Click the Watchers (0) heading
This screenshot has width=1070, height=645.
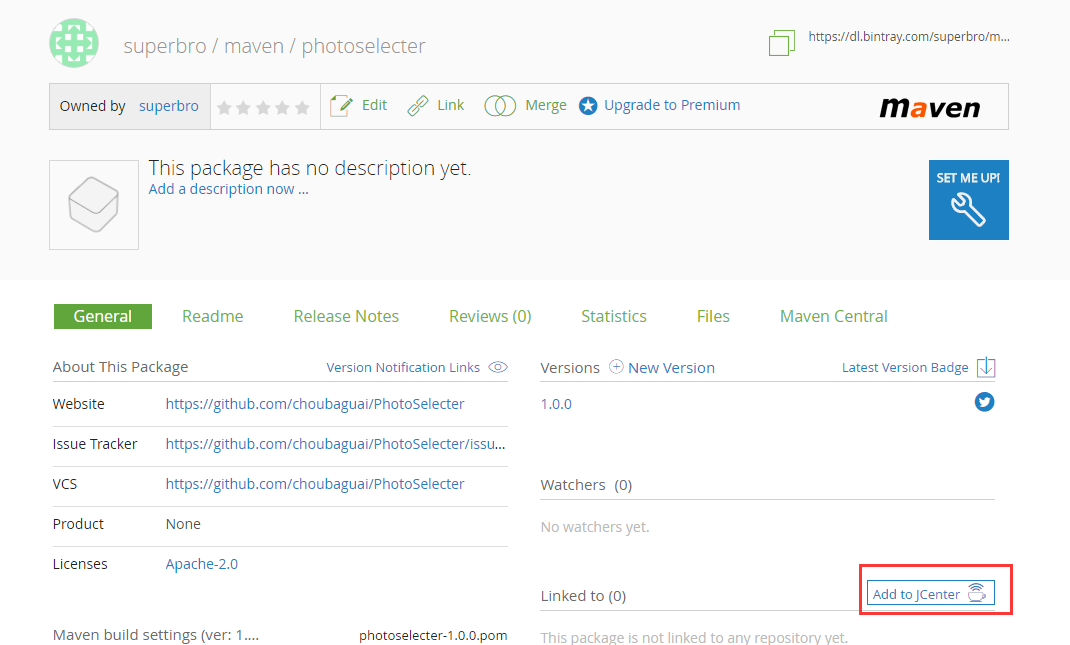[586, 485]
